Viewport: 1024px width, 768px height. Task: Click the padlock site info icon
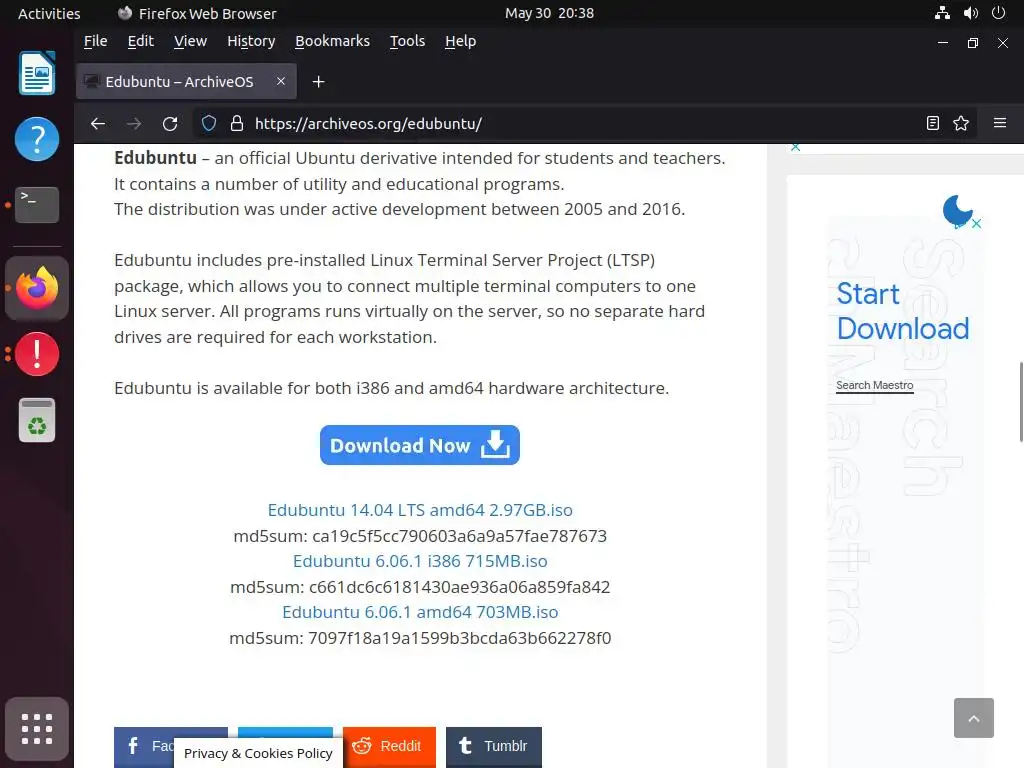pyautogui.click(x=237, y=123)
